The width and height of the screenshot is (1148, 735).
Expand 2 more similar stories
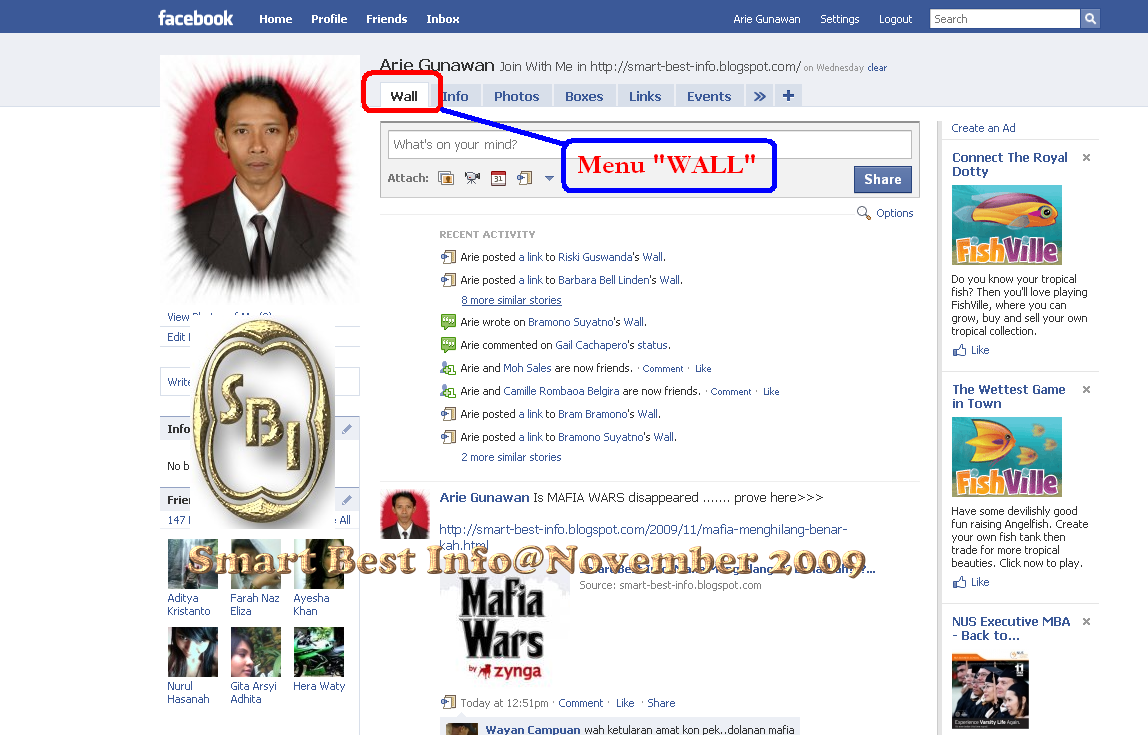(511, 457)
